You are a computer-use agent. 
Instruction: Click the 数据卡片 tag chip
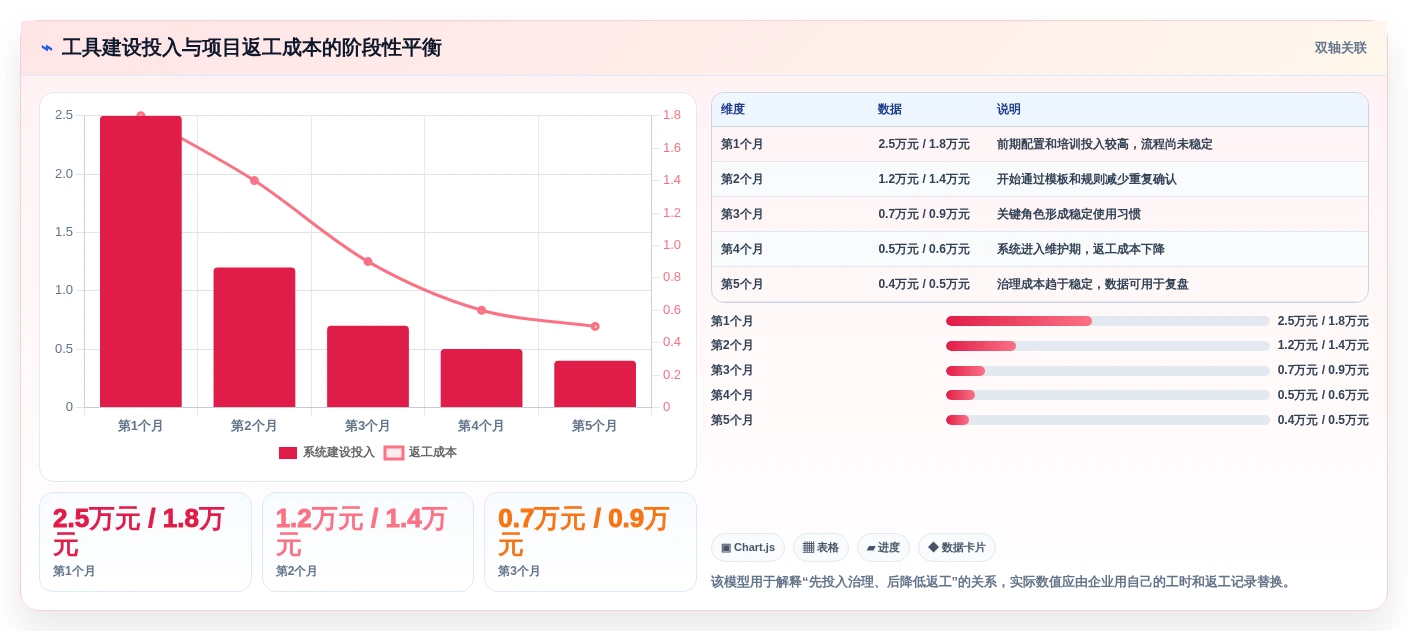click(957, 548)
